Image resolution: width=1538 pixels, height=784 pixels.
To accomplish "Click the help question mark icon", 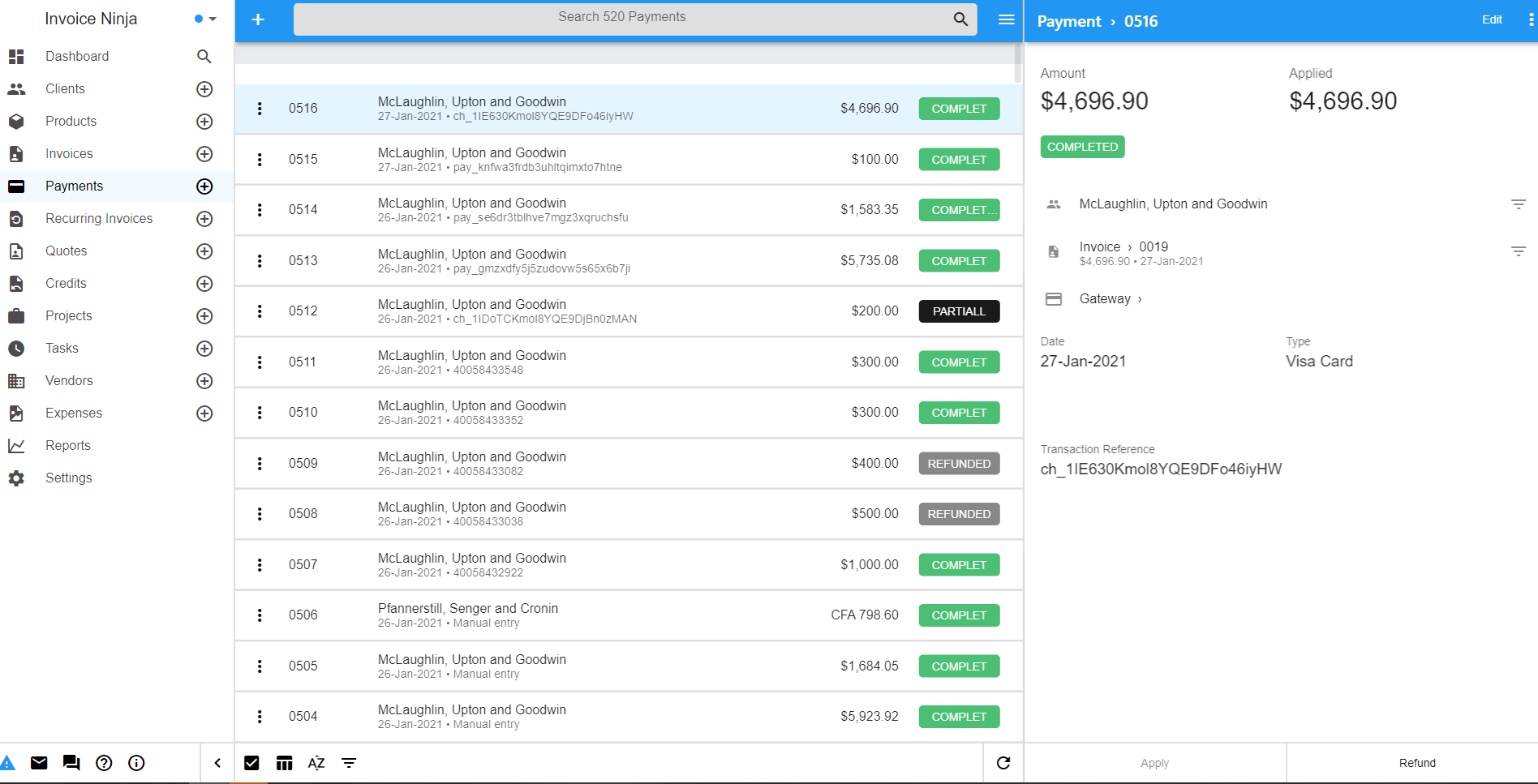I will [104, 763].
